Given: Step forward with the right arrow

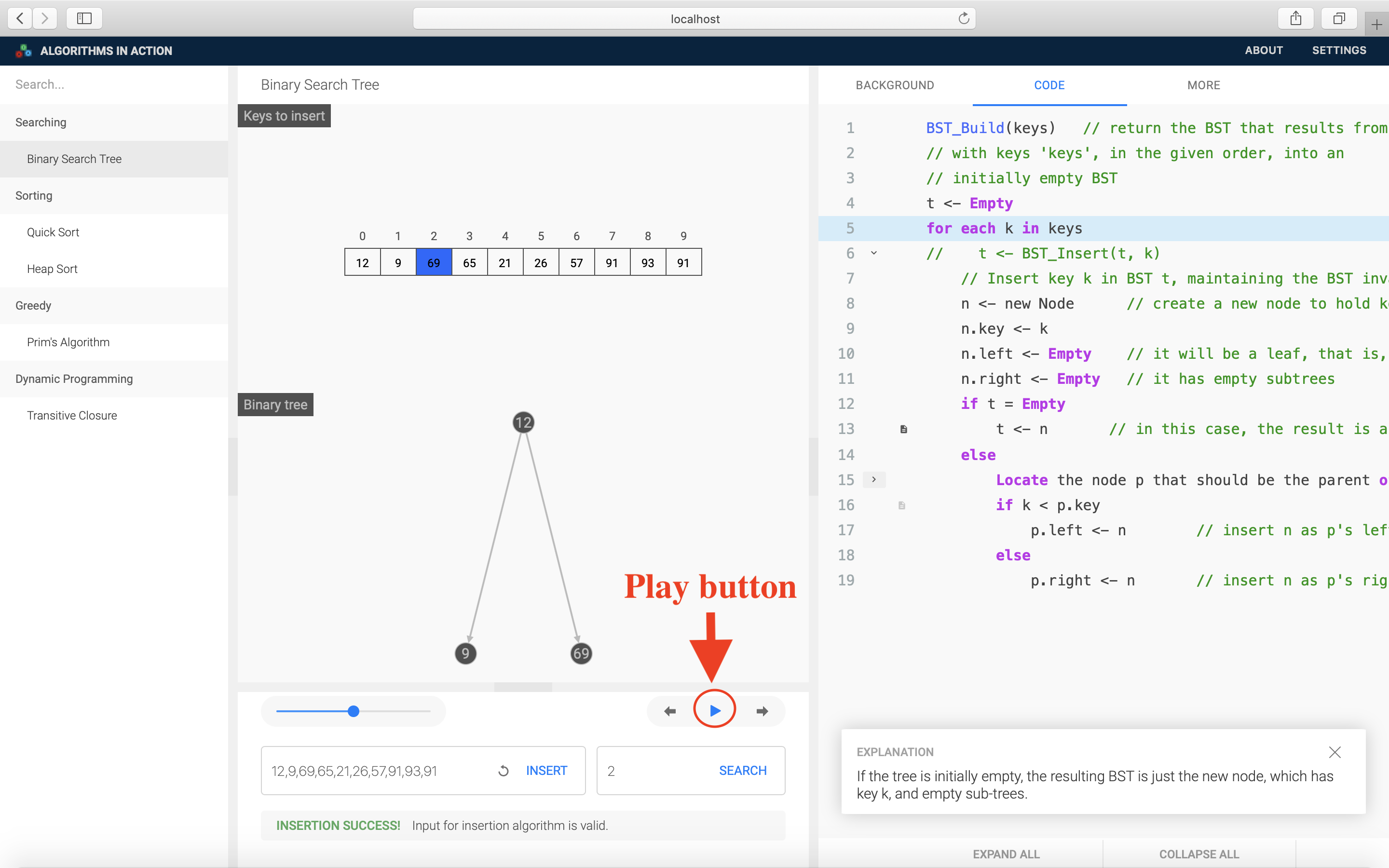Looking at the screenshot, I should [762, 711].
